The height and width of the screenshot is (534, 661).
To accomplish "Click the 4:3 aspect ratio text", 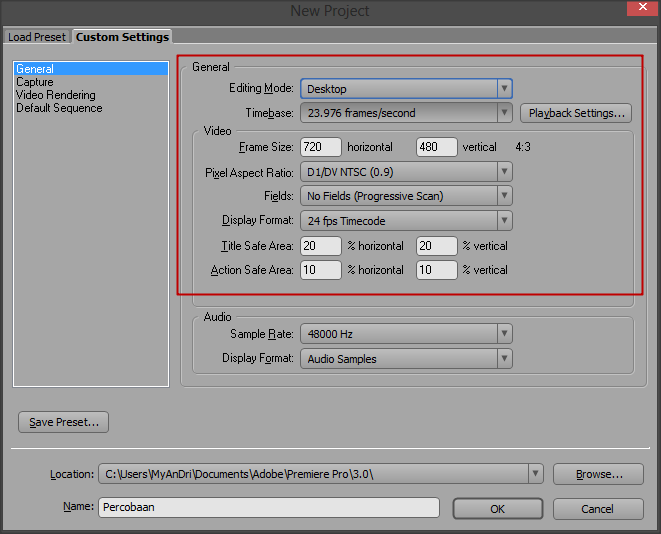I will [523, 147].
